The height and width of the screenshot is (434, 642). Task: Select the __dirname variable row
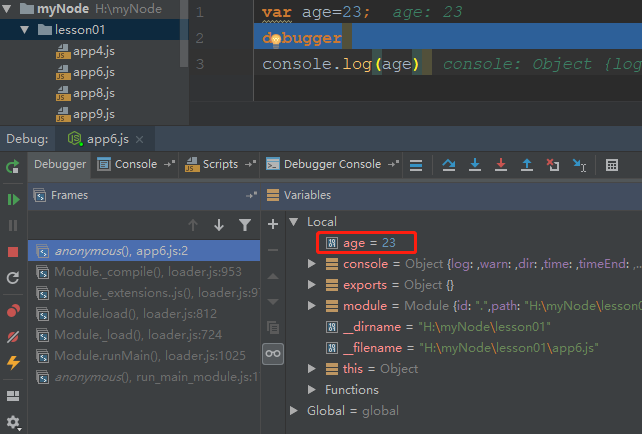click(x=438, y=327)
